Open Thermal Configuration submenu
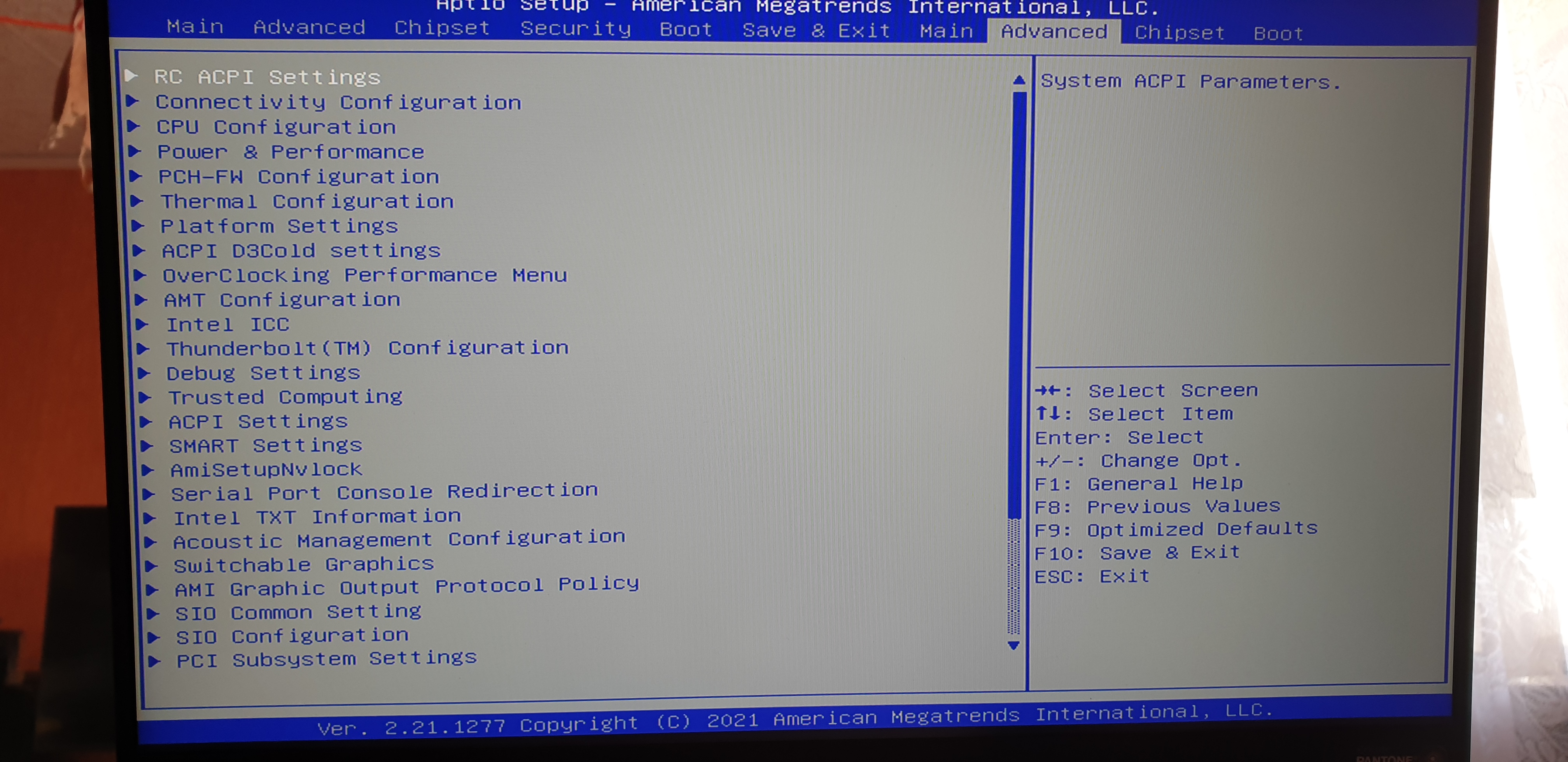Screen dimensions: 1568x762 [x=307, y=201]
